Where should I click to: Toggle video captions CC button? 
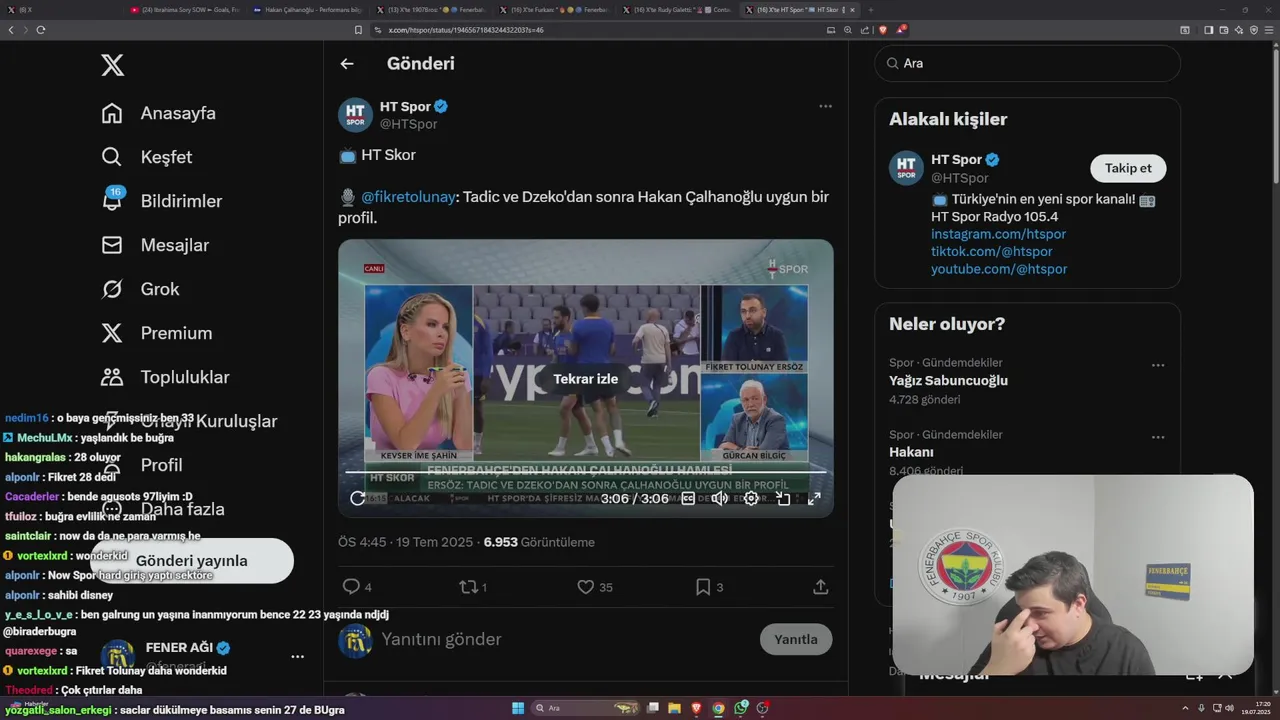[688, 498]
